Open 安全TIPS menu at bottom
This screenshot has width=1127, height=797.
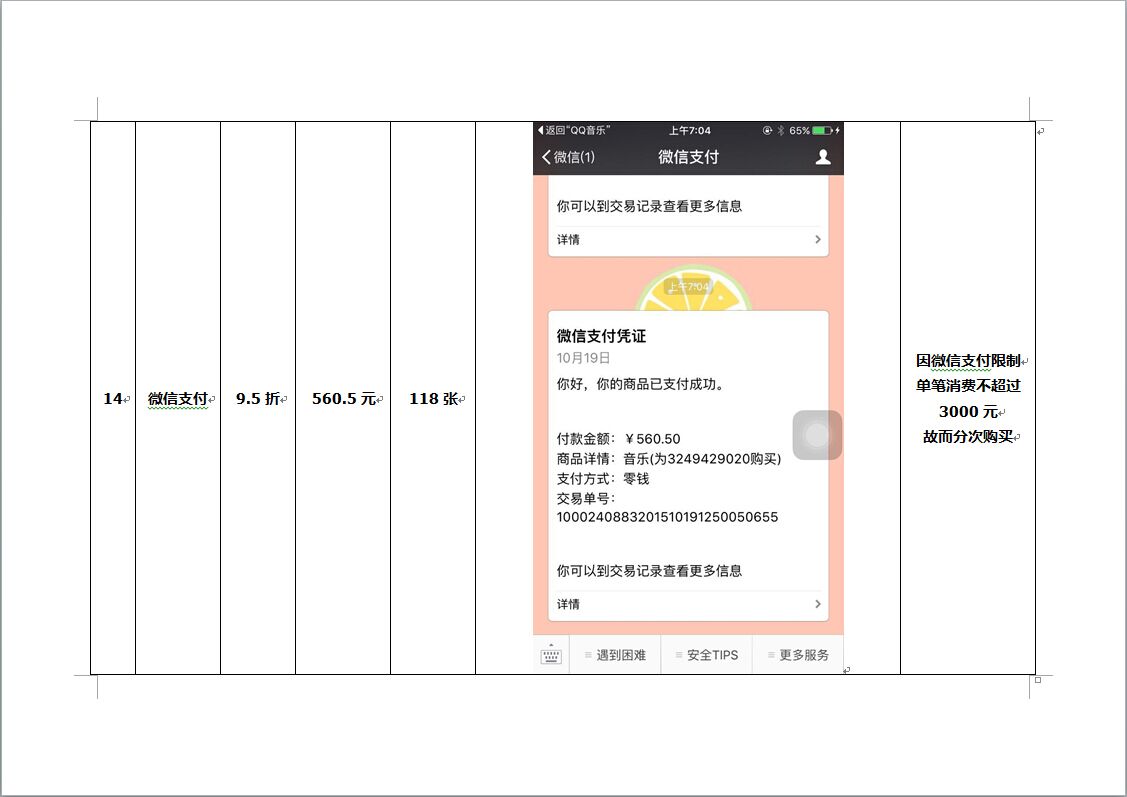click(707, 655)
